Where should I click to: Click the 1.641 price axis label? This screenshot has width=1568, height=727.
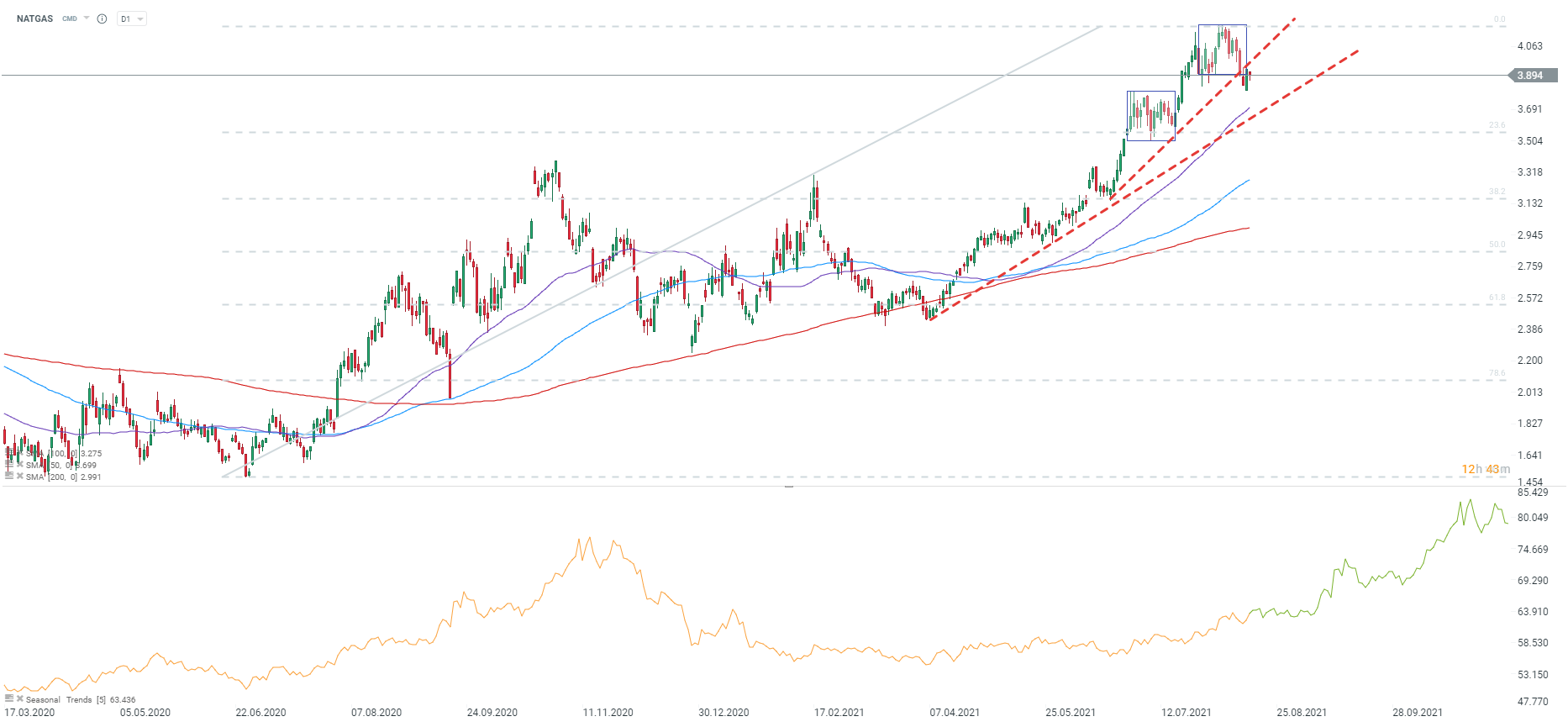1530,456
